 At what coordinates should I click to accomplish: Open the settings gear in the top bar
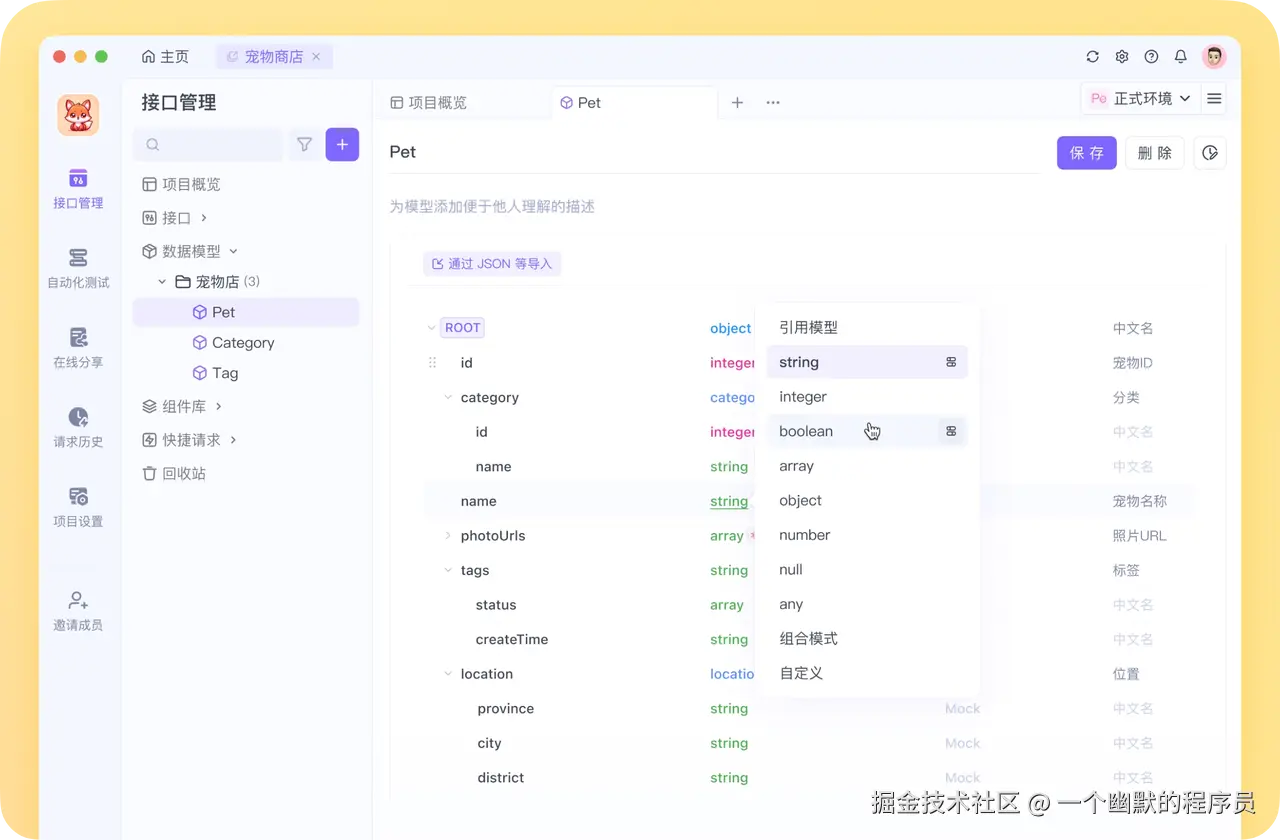[1121, 57]
